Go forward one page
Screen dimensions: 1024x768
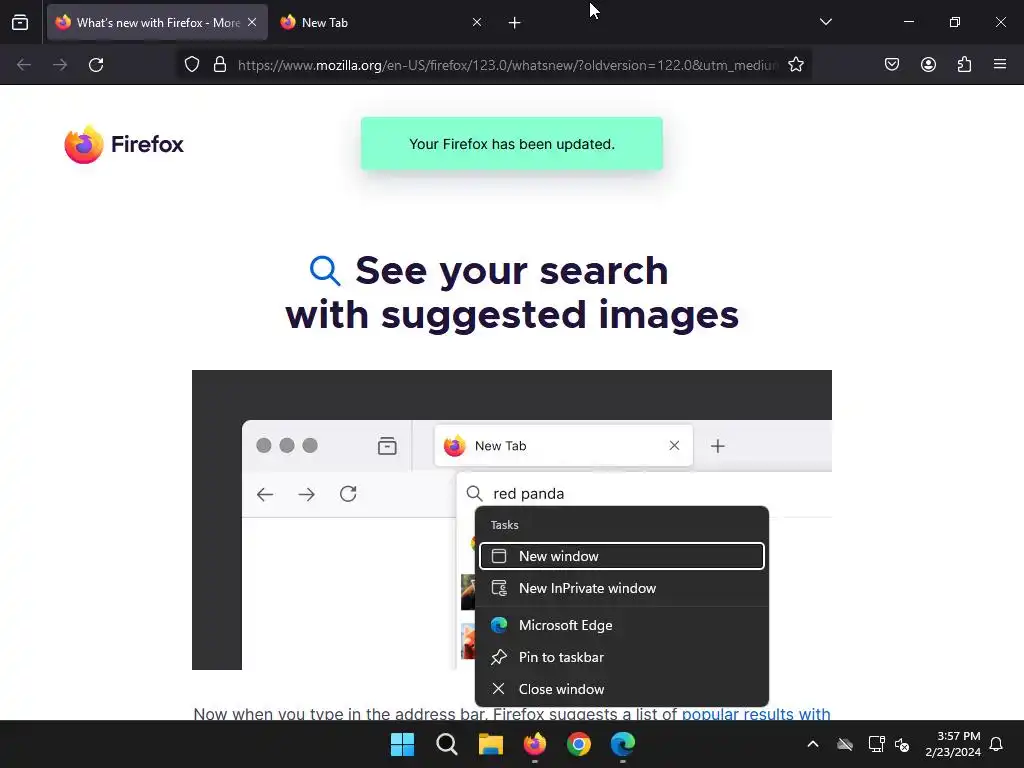[60, 65]
